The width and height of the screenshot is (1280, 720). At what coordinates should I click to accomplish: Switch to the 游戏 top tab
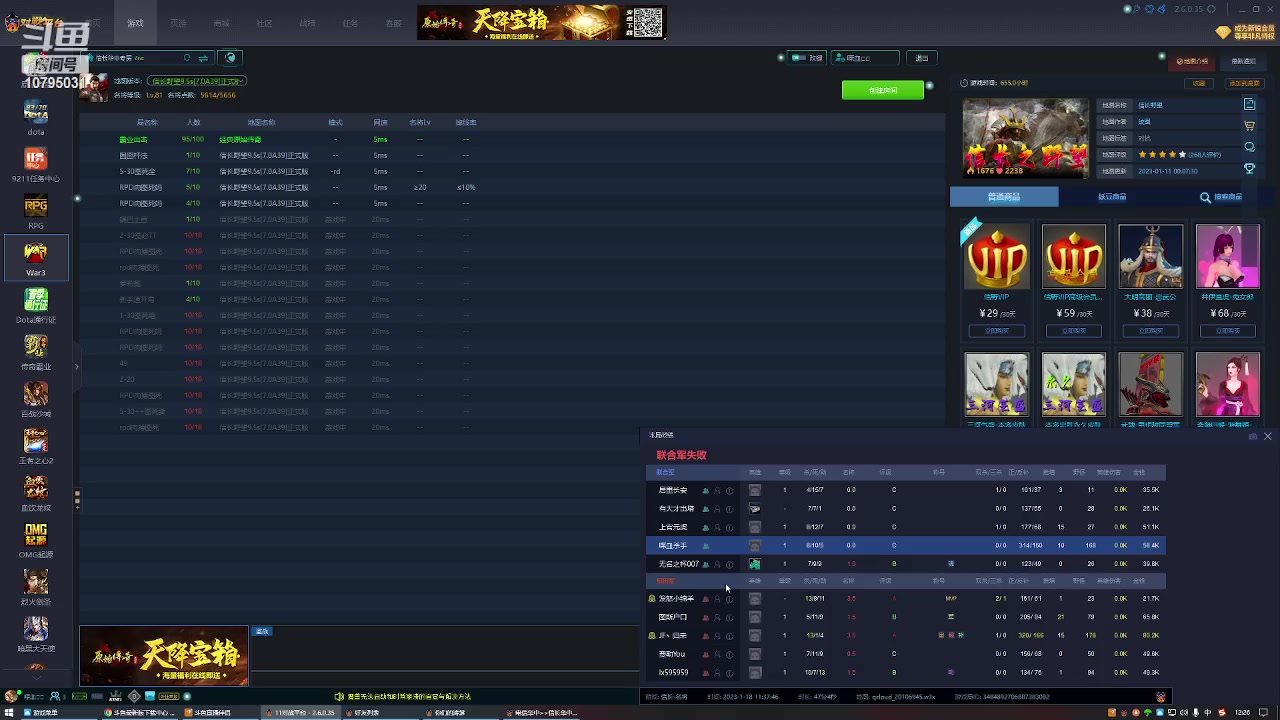(135, 23)
